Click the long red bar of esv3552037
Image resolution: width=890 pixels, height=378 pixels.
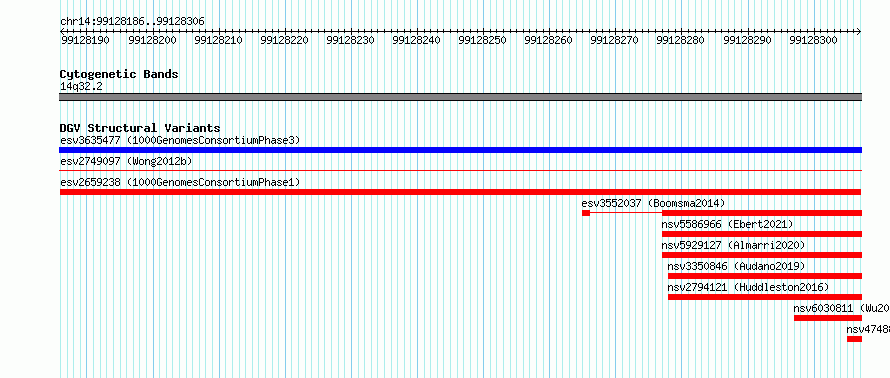tap(762, 213)
